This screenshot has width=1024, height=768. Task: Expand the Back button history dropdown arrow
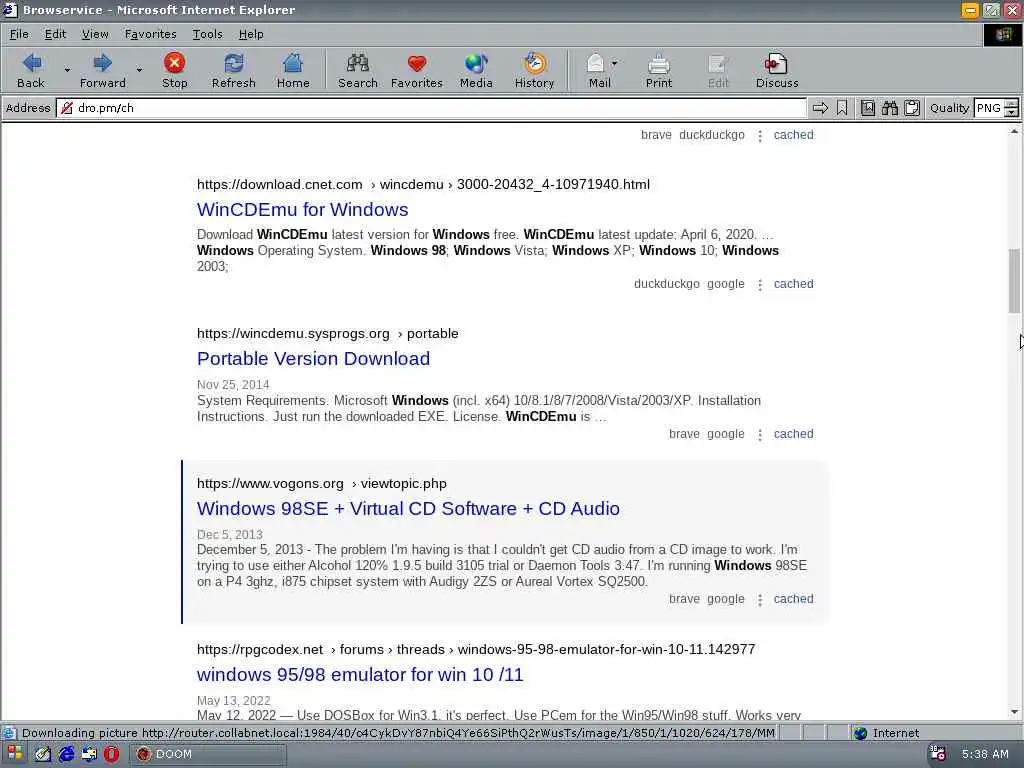pos(67,70)
